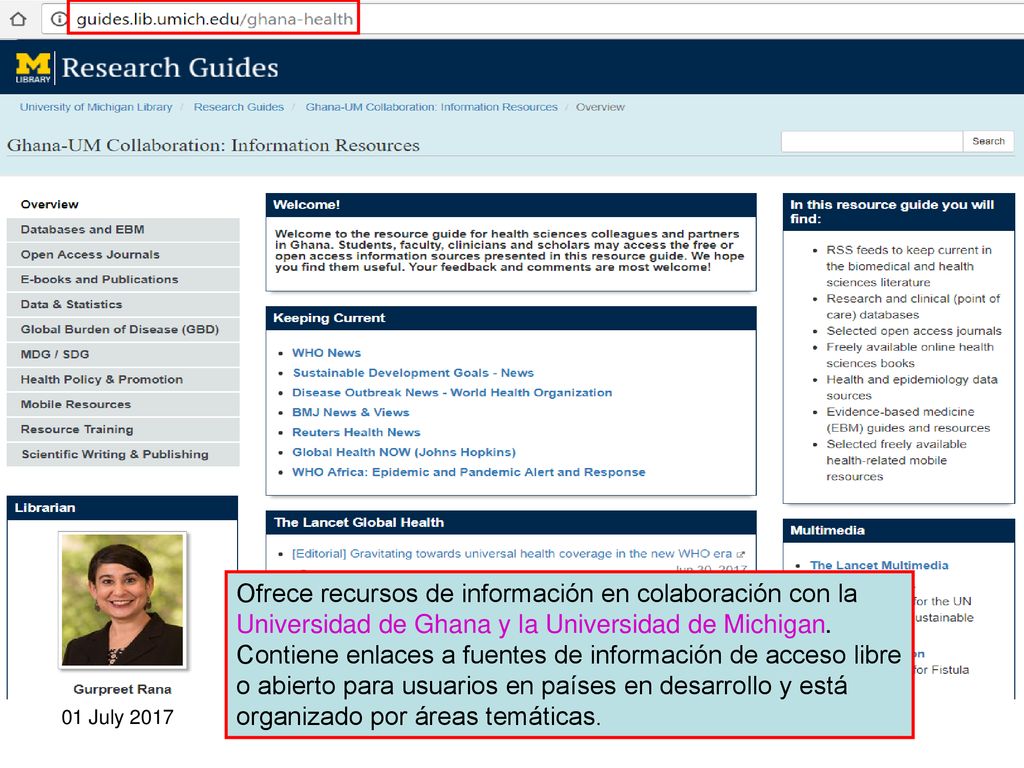1024x768 pixels.
Task: Open Scientific Writing & Publishing tab
Action: click(123, 455)
